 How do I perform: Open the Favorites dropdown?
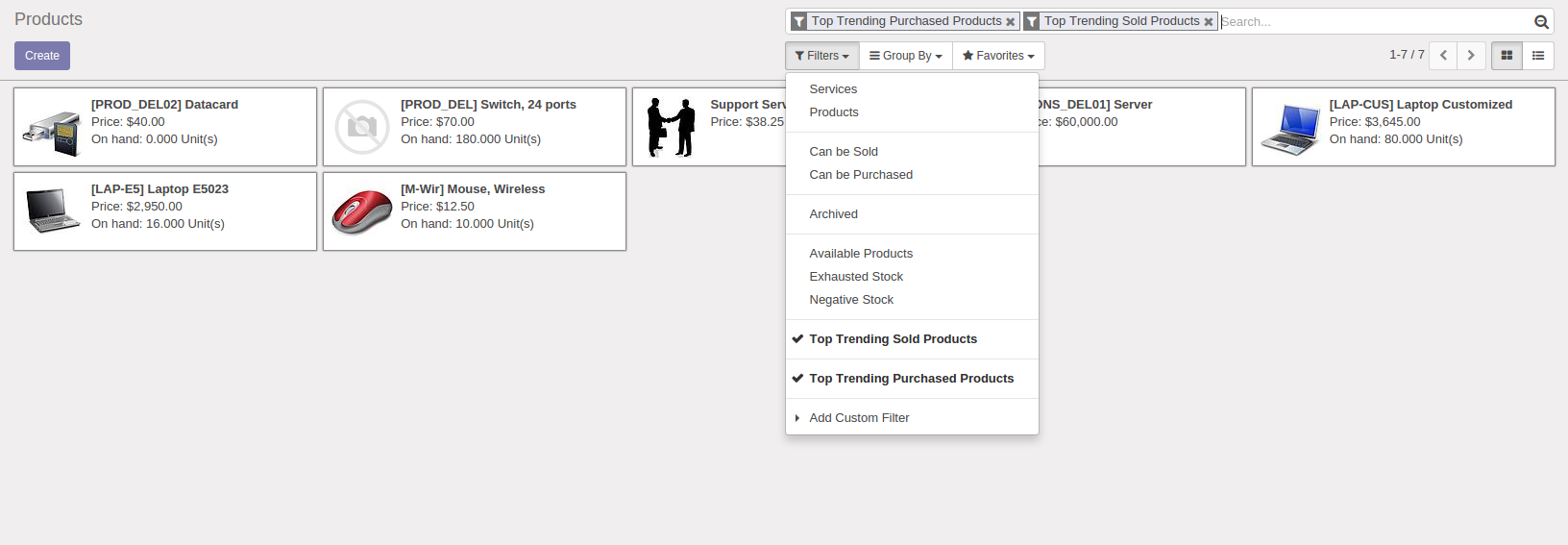[x=998, y=56]
